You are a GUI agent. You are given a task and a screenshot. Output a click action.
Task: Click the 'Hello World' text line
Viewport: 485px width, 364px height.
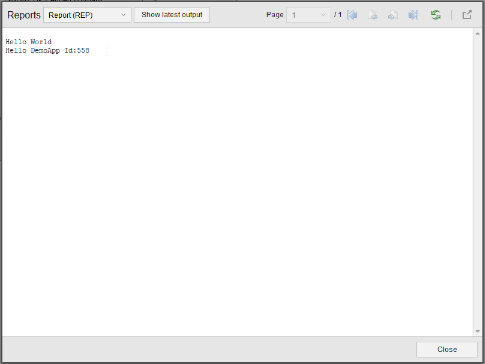[29, 42]
